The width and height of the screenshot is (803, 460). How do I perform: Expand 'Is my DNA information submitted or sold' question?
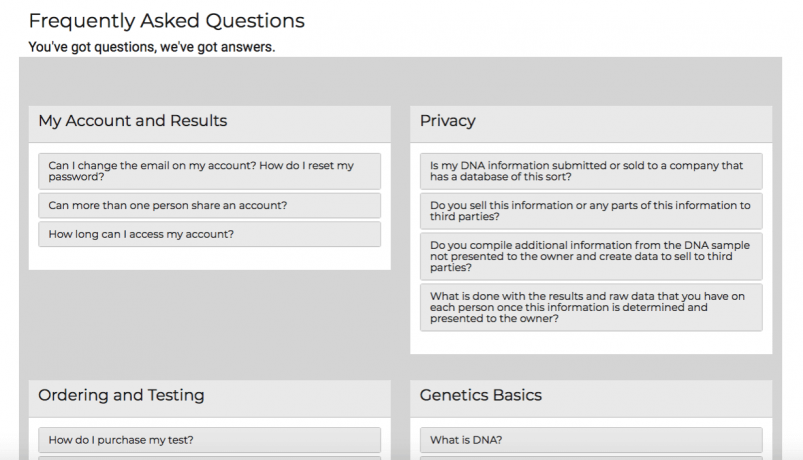click(x=590, y=171)
